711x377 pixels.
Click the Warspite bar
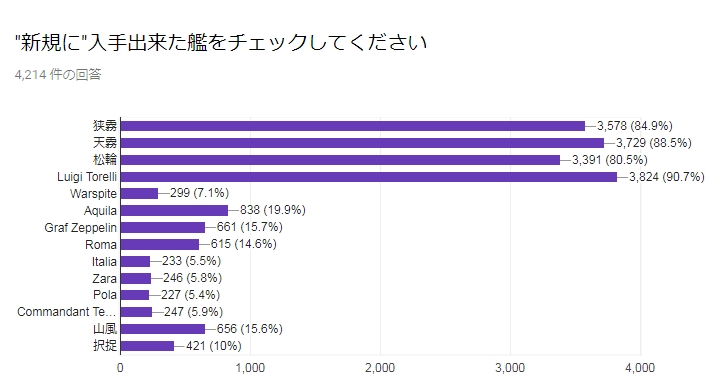point(139,194)
